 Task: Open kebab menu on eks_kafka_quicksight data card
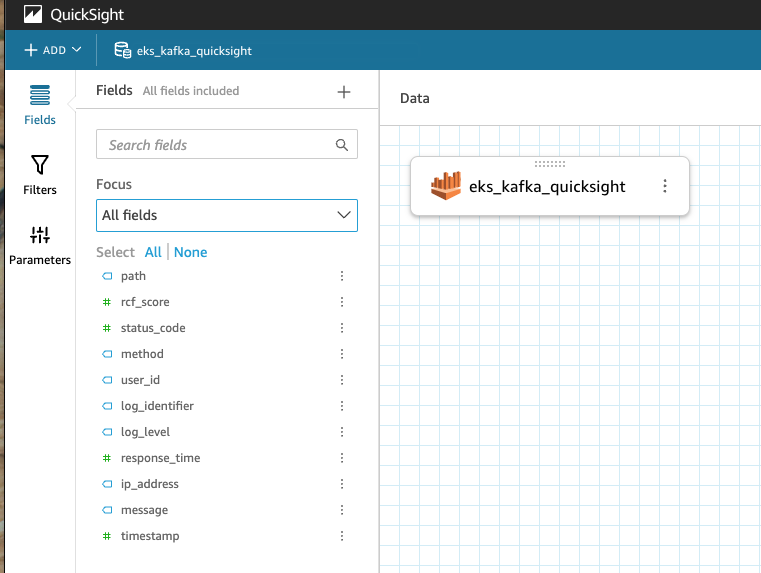pos(665,186)
